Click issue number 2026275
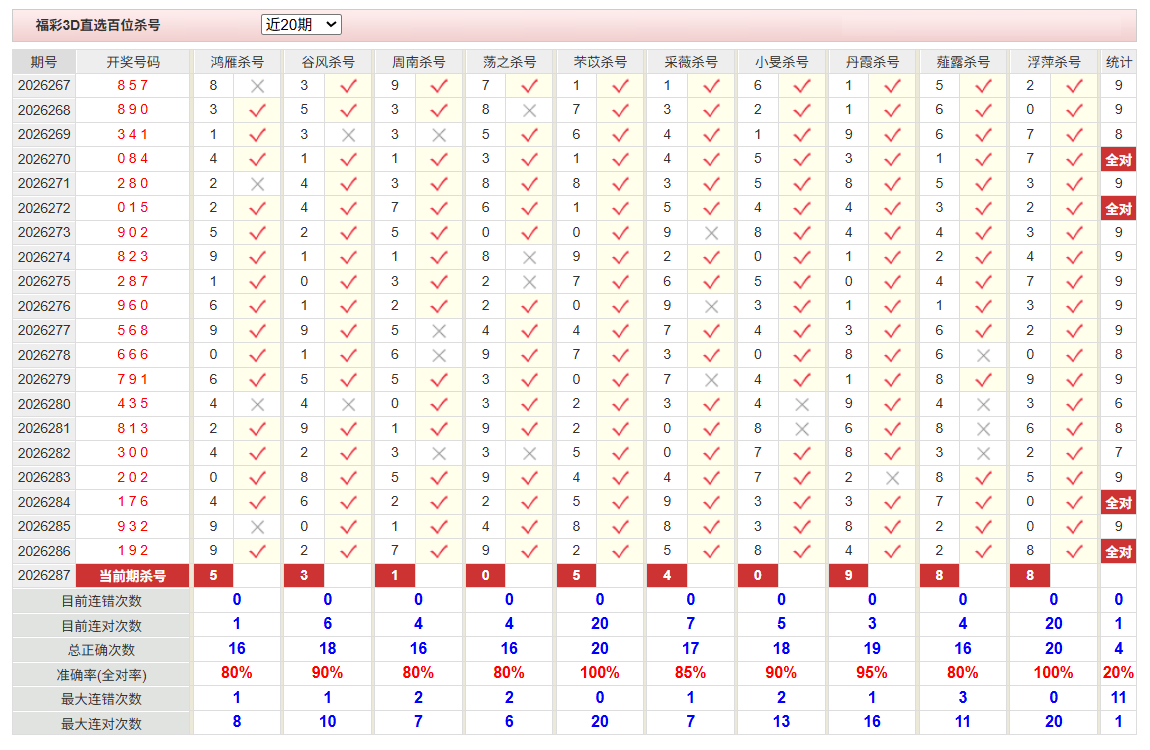Image resolution: width=1150 pixels, height=750 pixels. click(x=44, y=282)
